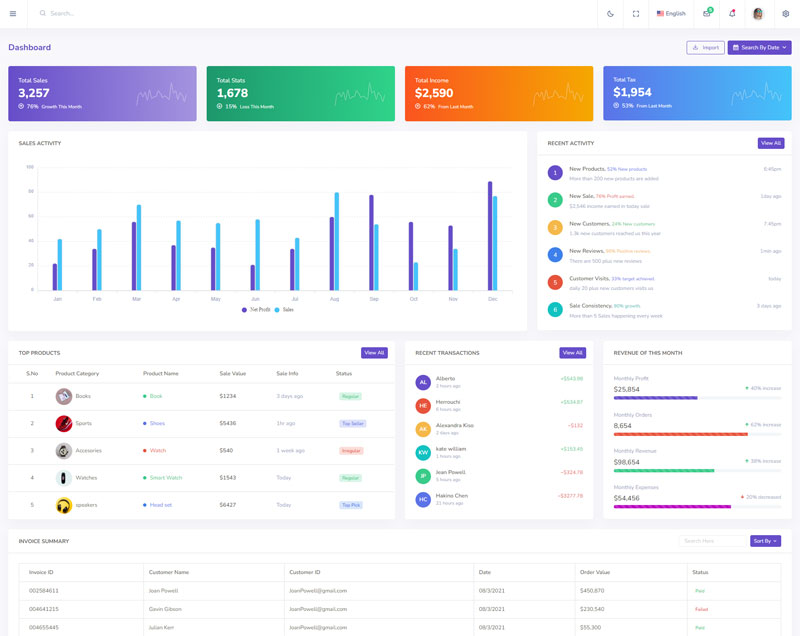Toggle the Net Profit chart legend

[255, 310]
